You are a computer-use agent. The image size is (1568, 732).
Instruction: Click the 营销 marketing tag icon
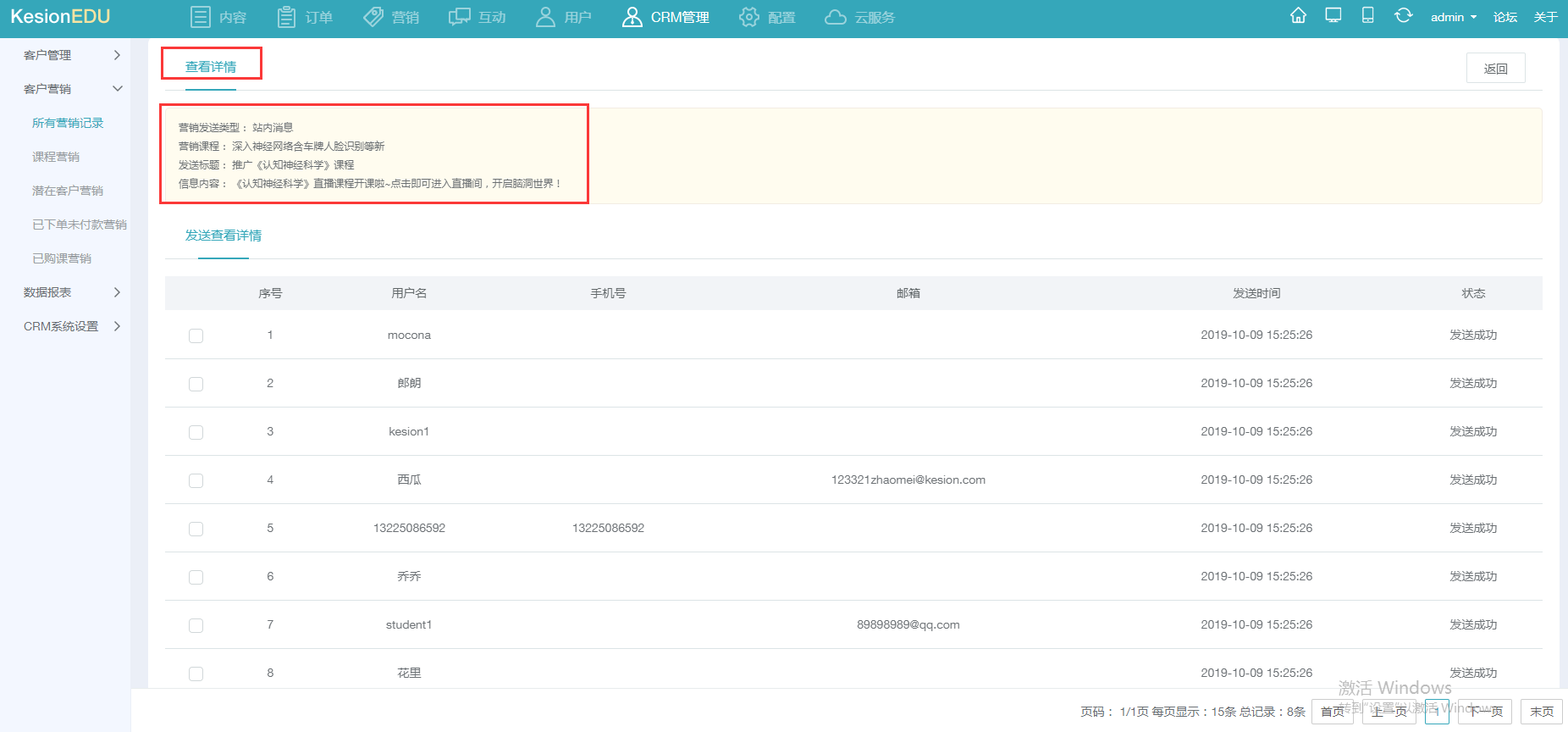(x=373, y=17)
